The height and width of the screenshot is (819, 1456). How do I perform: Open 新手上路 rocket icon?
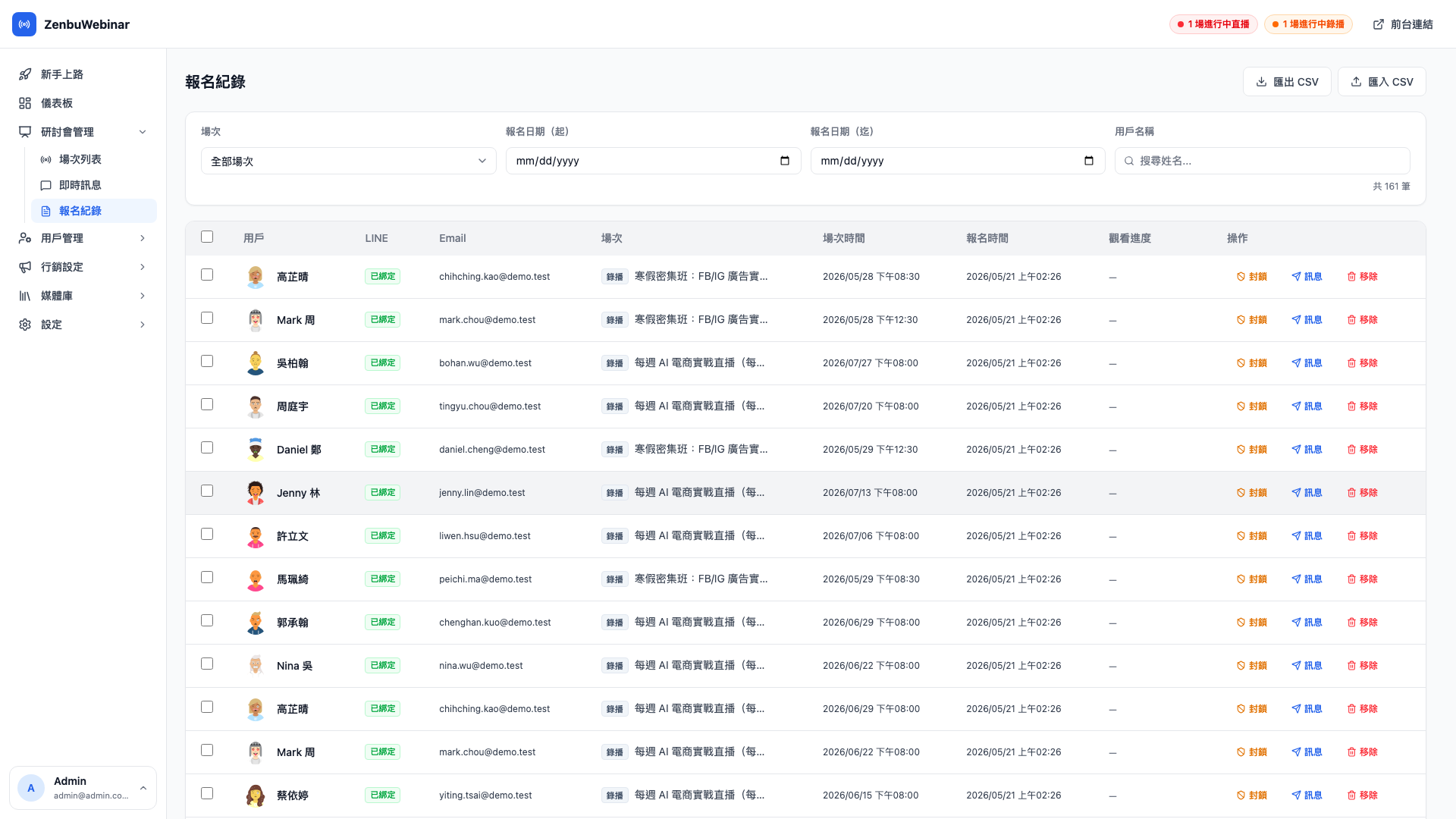(x=25, y=74)
